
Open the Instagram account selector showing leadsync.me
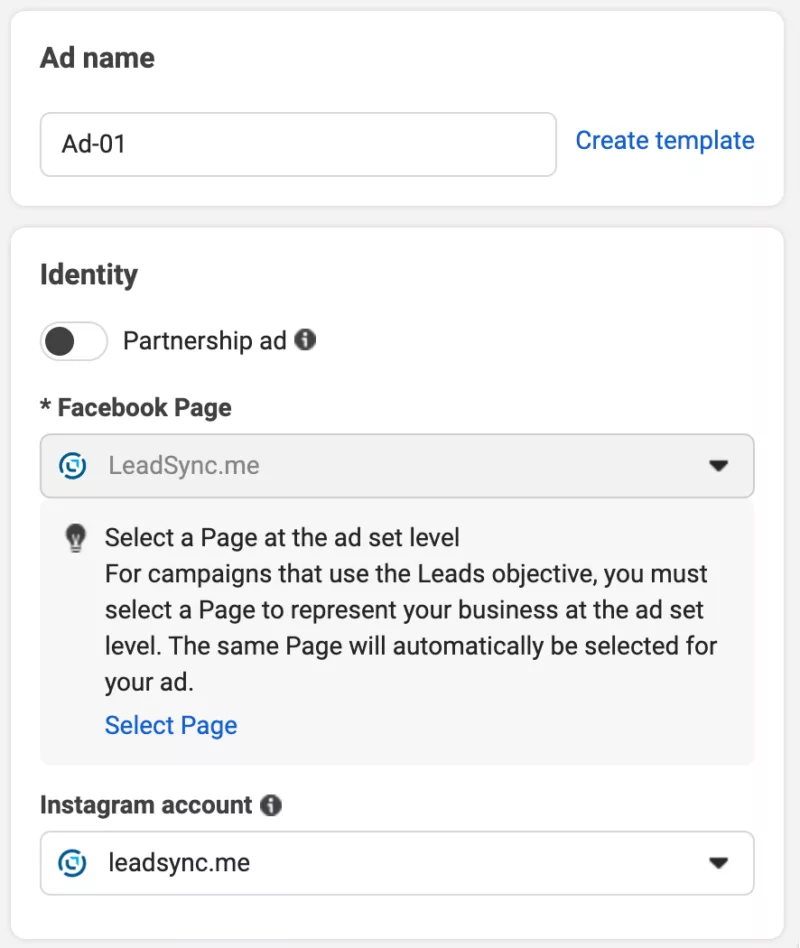click(397, 863)
